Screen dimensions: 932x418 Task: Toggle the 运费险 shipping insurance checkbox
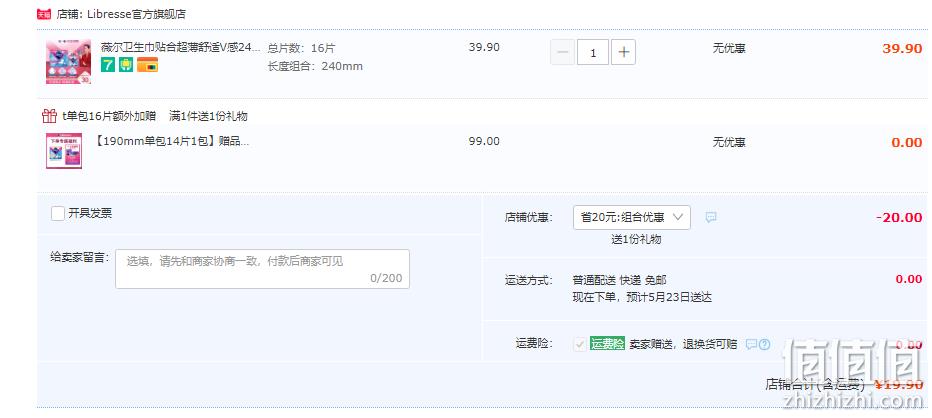click(580, 344)
